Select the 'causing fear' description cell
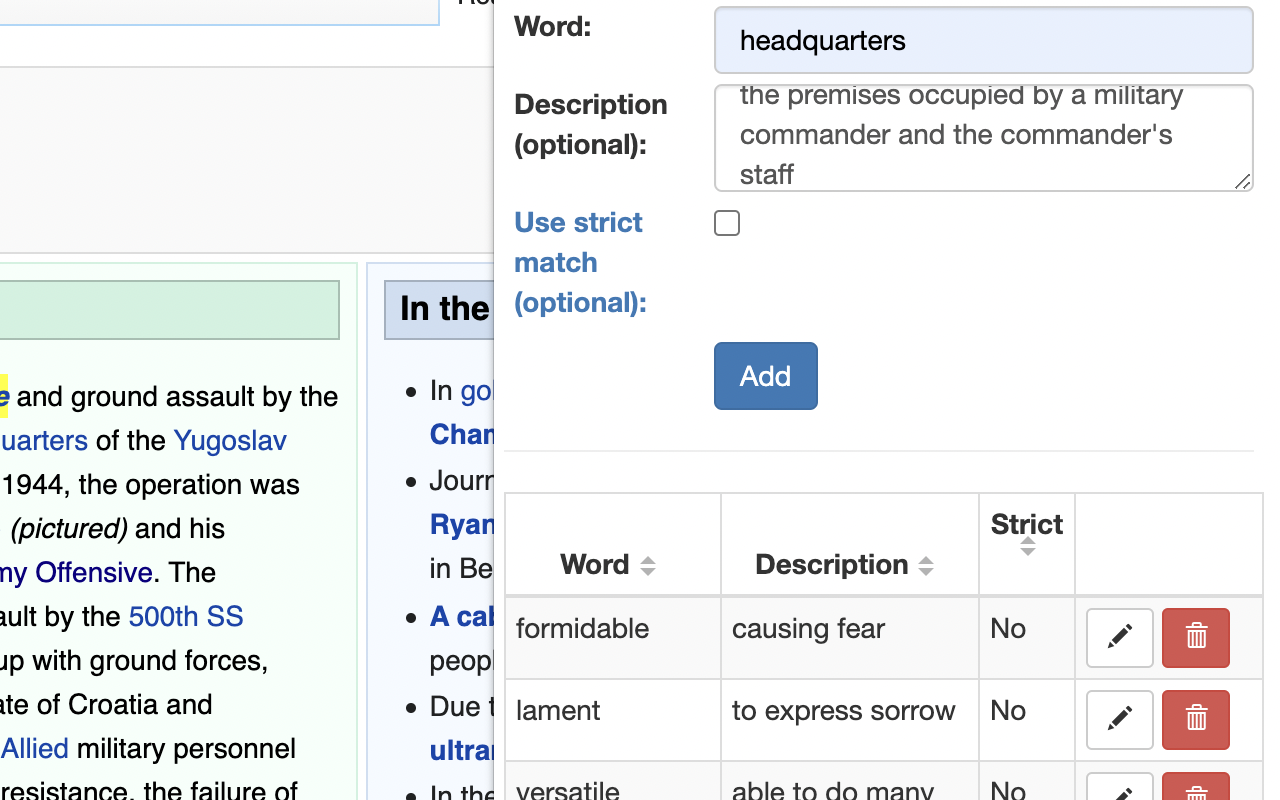 pyautogui.click(x=849, y=638)
